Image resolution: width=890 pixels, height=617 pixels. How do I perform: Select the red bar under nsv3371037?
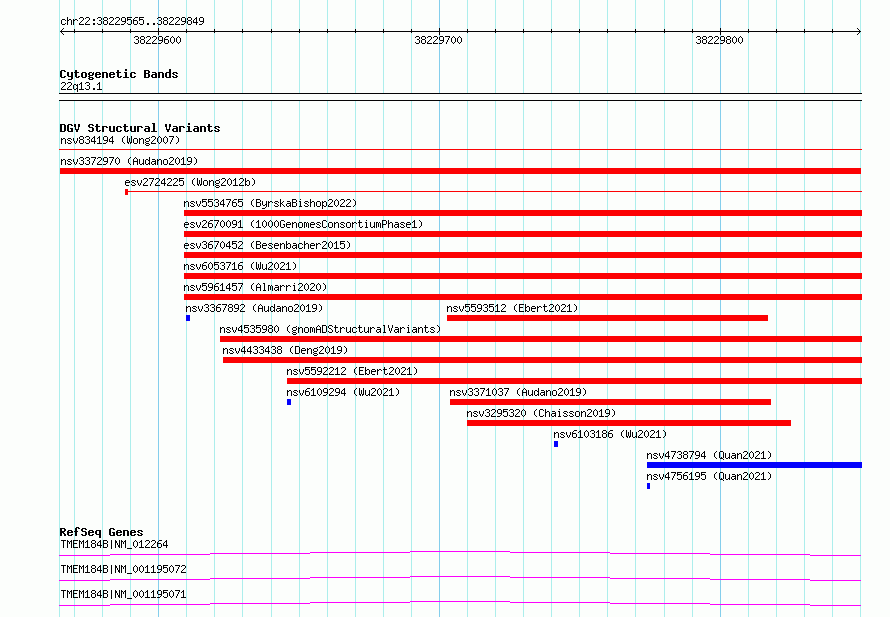click(x=610, y=402)
